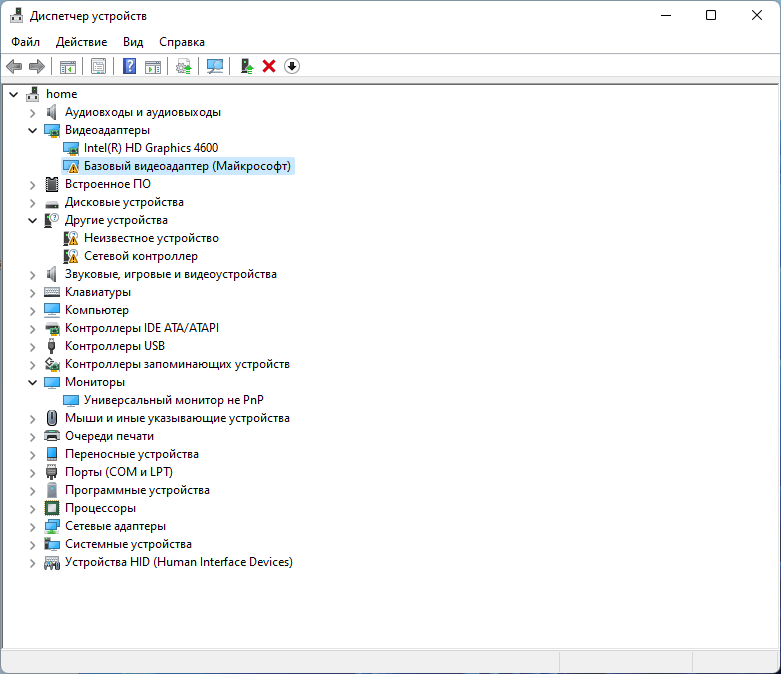781x674 pixels.
Task: Select Универсальный монитор не PnP
Action: point(174,400)
